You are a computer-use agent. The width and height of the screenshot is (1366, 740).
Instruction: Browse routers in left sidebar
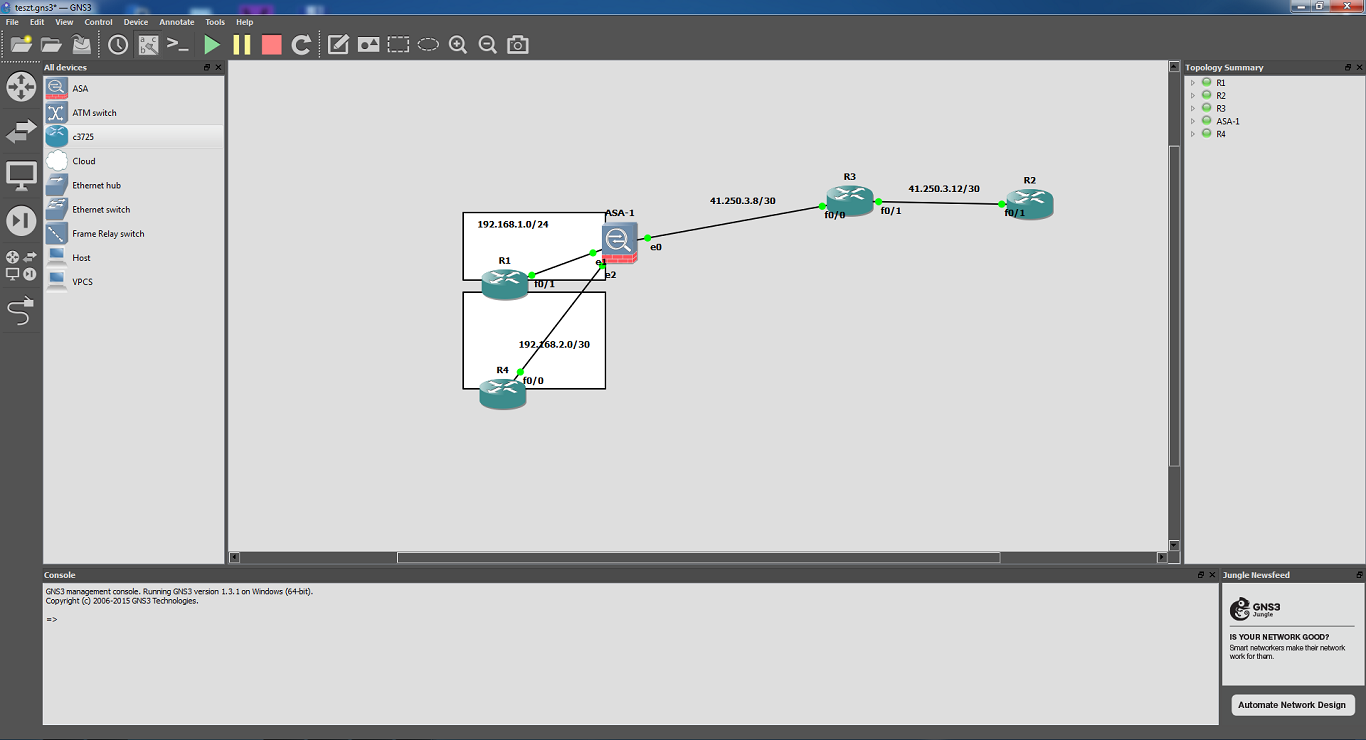coord(21,86)
